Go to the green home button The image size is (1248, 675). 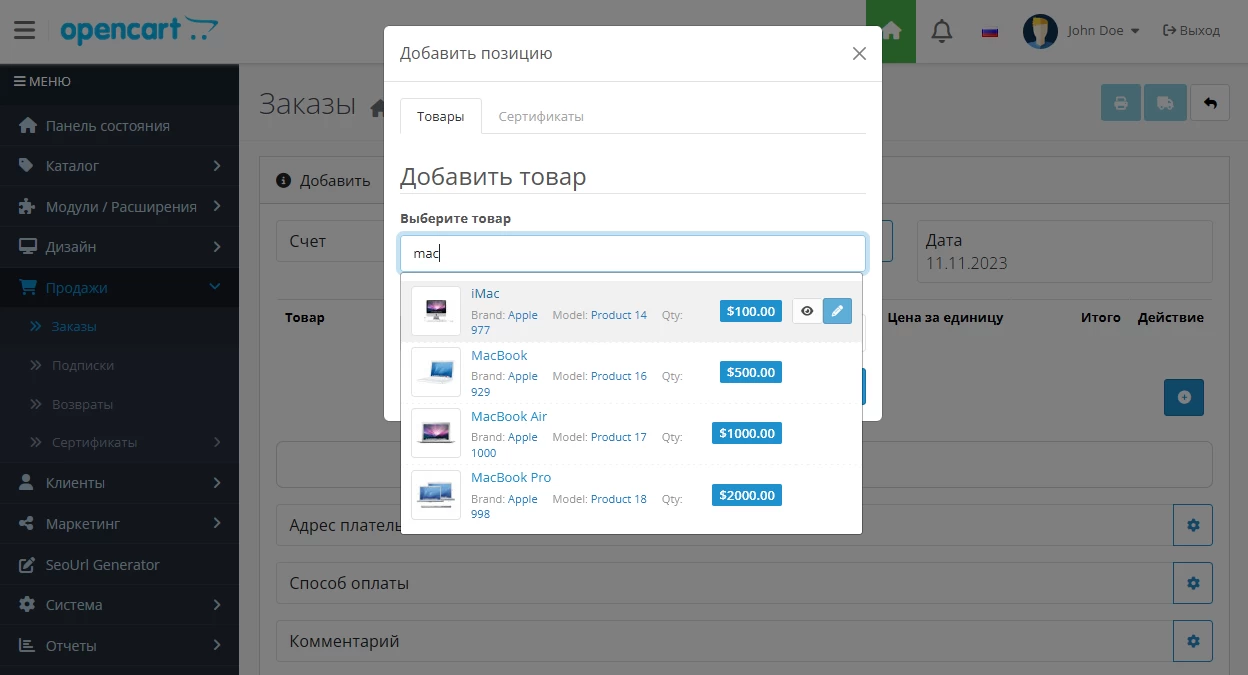891,31
